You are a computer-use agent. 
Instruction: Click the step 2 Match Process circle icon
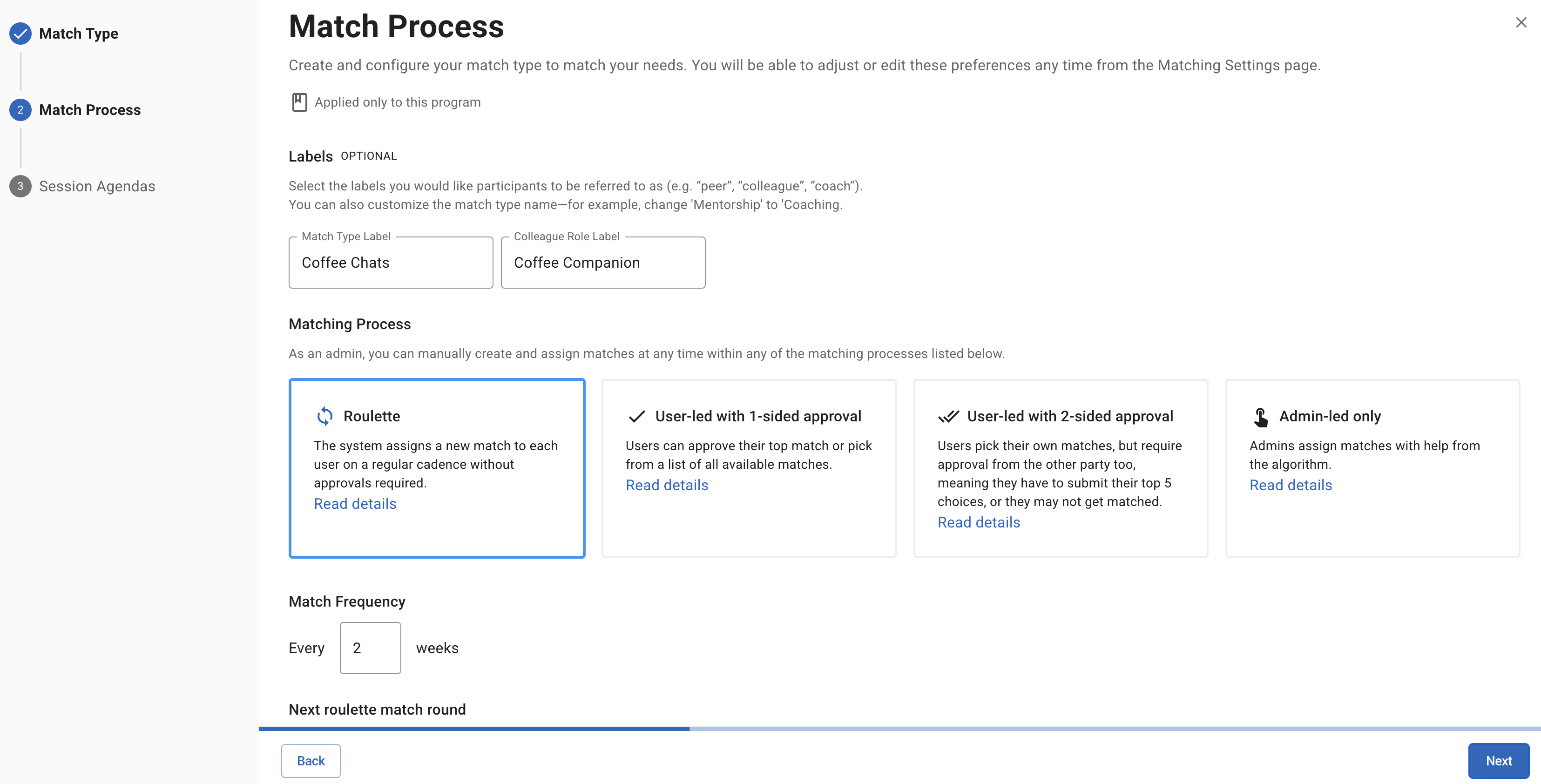pos(20,110)
